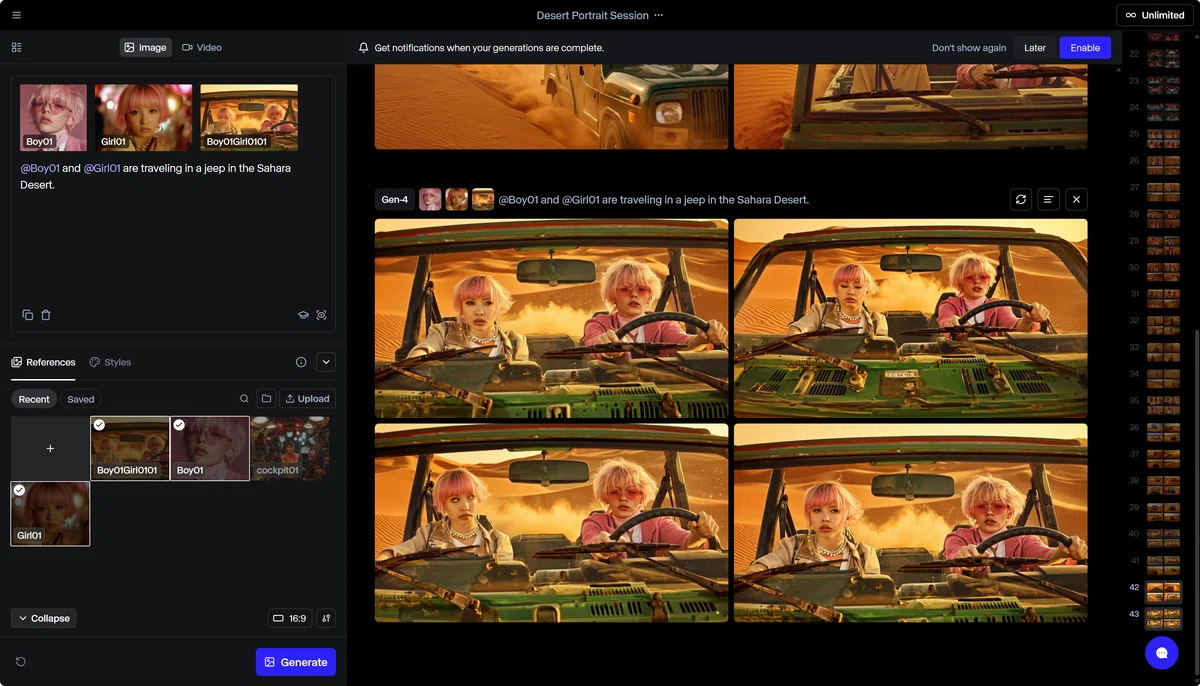
Task: Toggle the sidebar layout icon beside Image tab
Action: pyautogui.click(x=16, y=47)
